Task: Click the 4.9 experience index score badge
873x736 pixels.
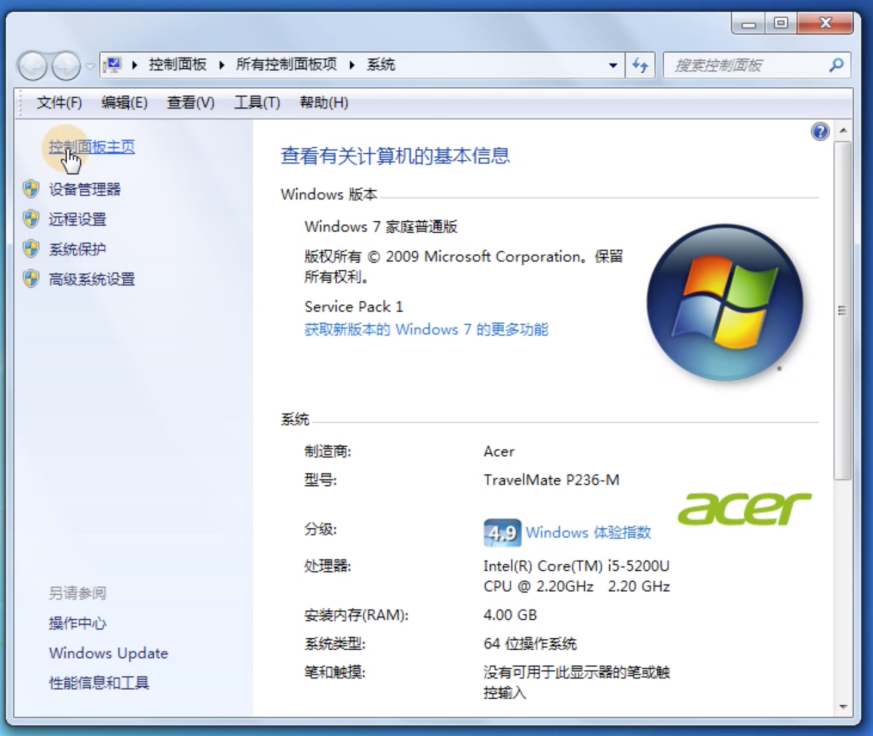Action: pyautogui.click(x=502, y=533)
